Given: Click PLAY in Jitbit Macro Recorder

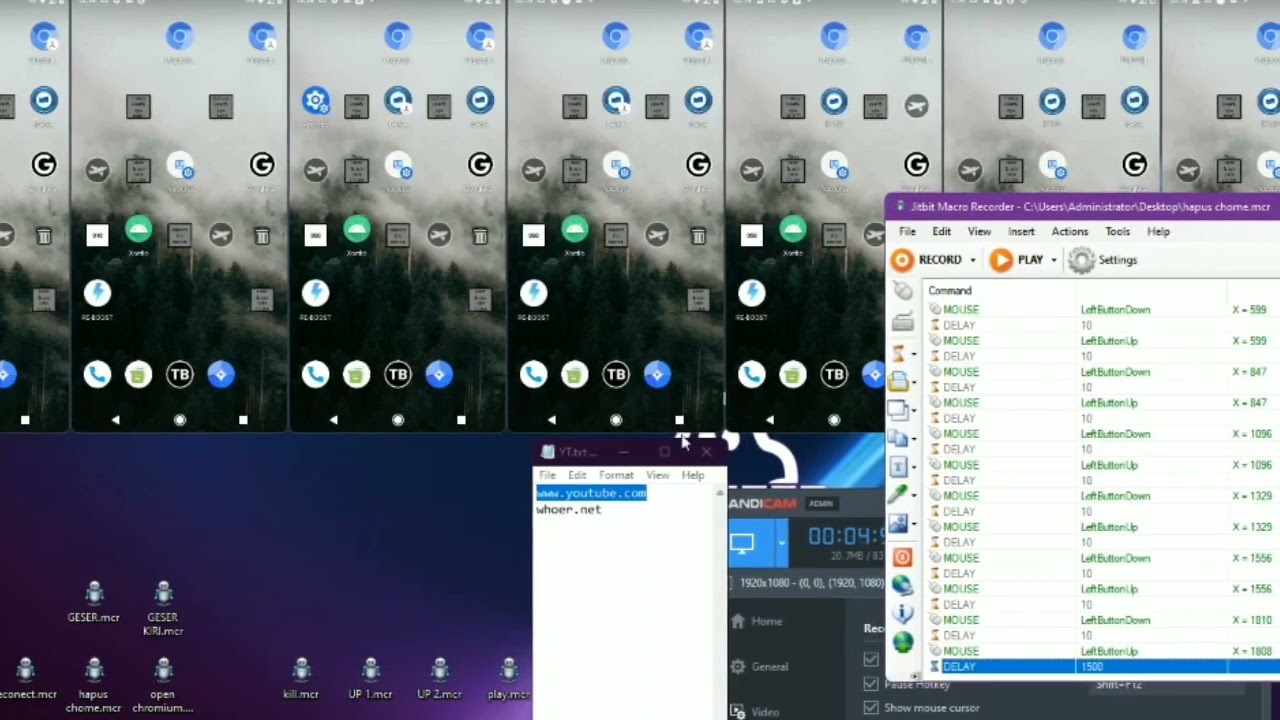Looking at the screenshot, I should coord(1016,260).
